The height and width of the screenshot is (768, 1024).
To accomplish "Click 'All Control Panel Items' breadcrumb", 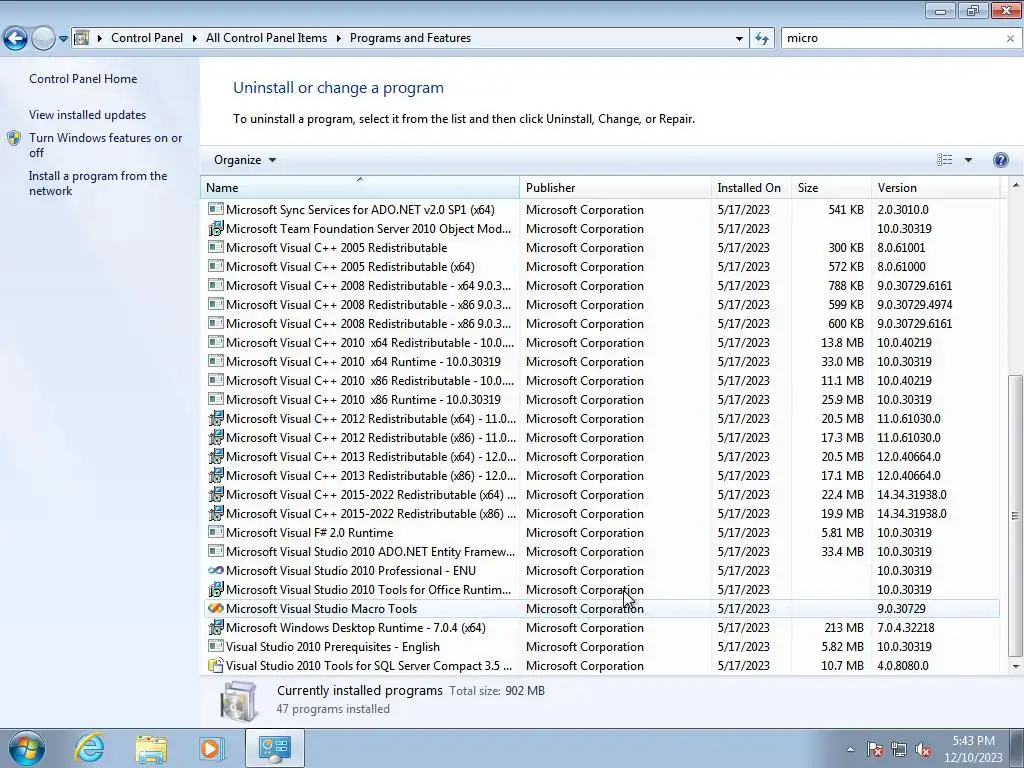I will tap(266, 38).
